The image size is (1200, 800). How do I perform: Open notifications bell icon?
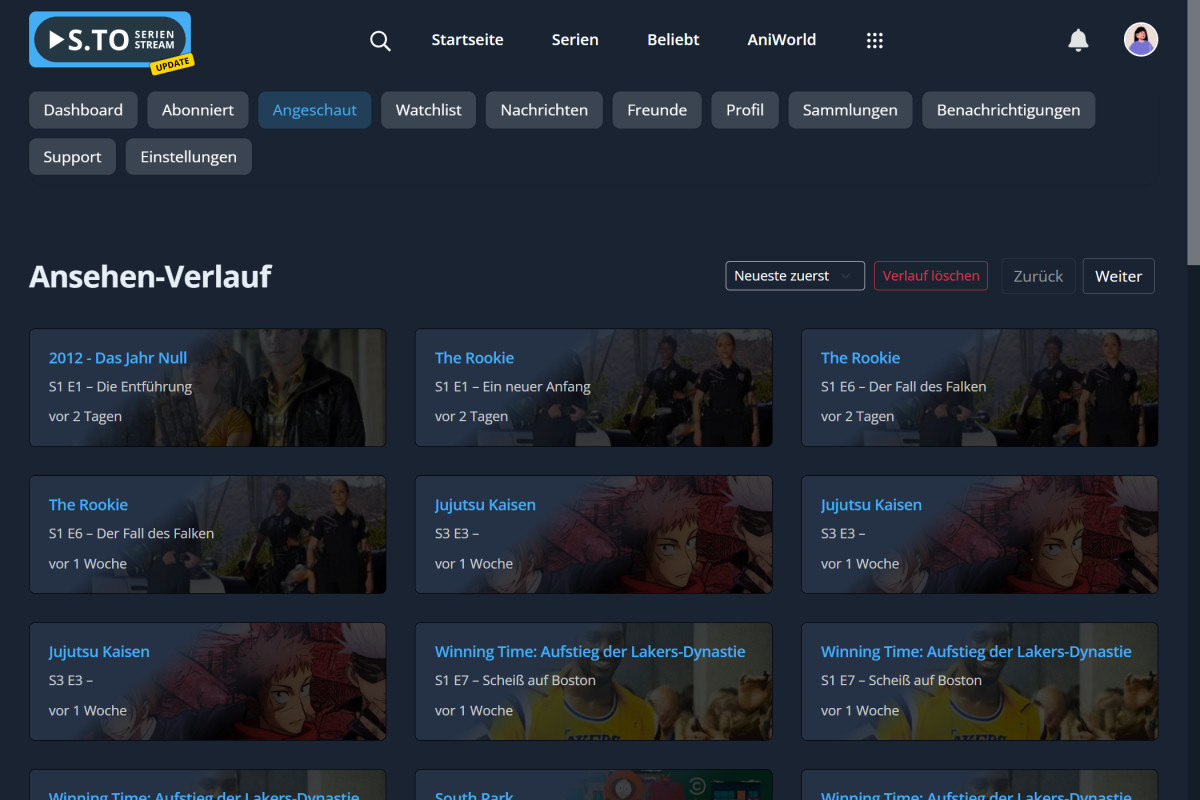(x=1078, y=40)
